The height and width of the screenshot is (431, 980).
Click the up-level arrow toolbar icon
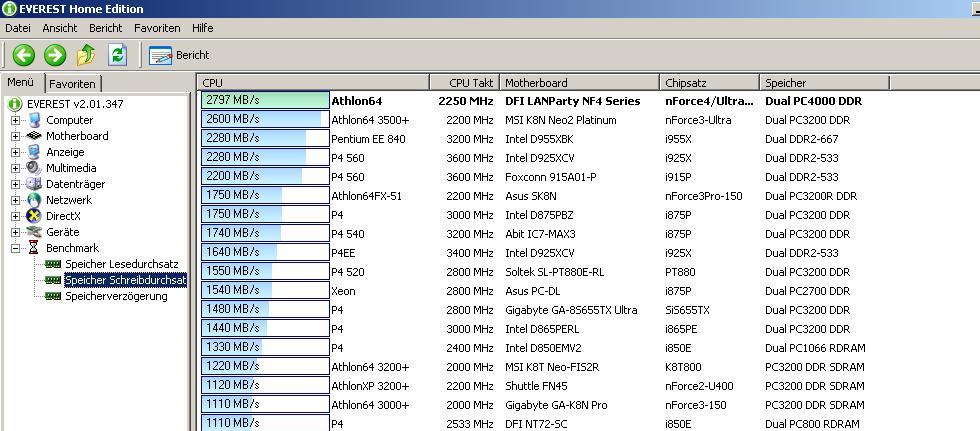click(86, 55)
